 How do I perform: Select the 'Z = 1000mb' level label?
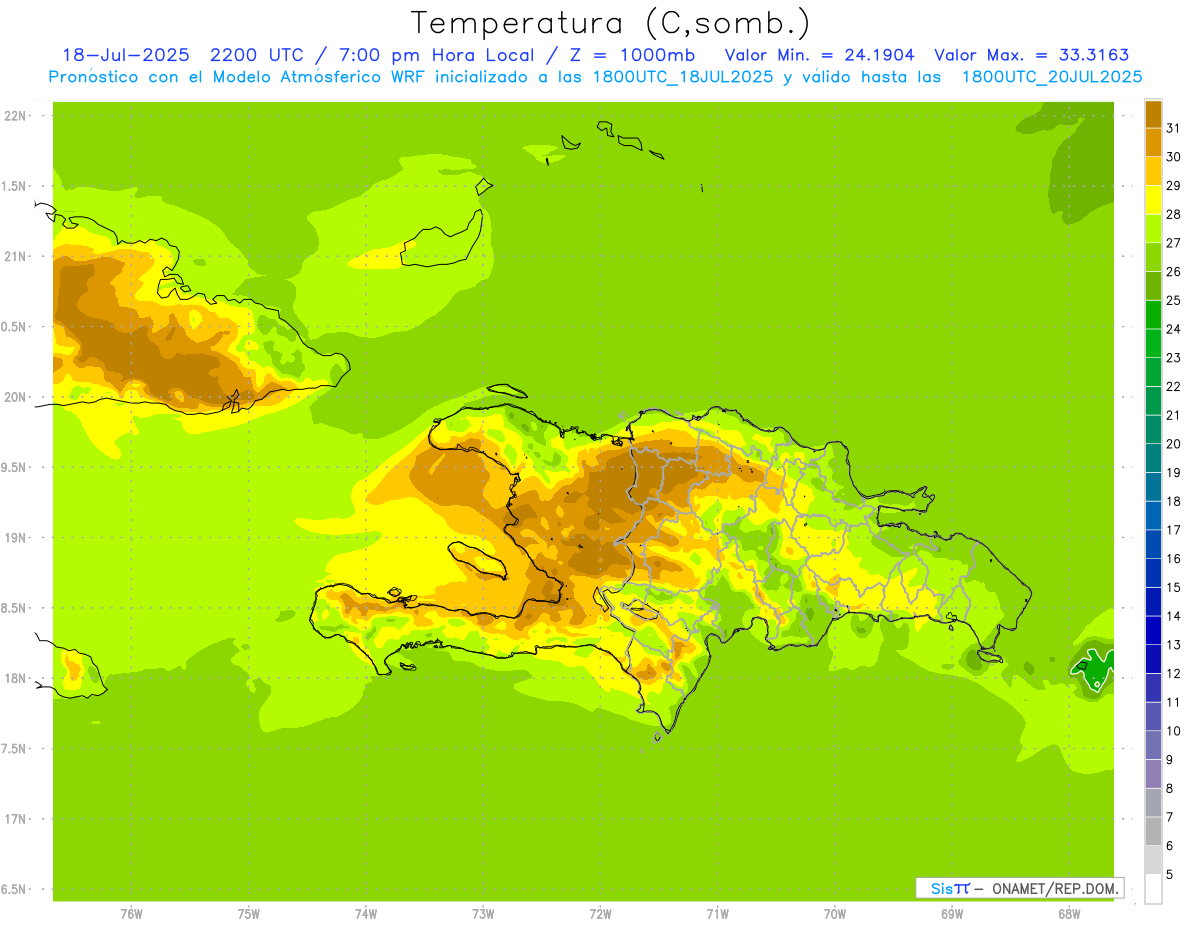[x=632, y=55]
